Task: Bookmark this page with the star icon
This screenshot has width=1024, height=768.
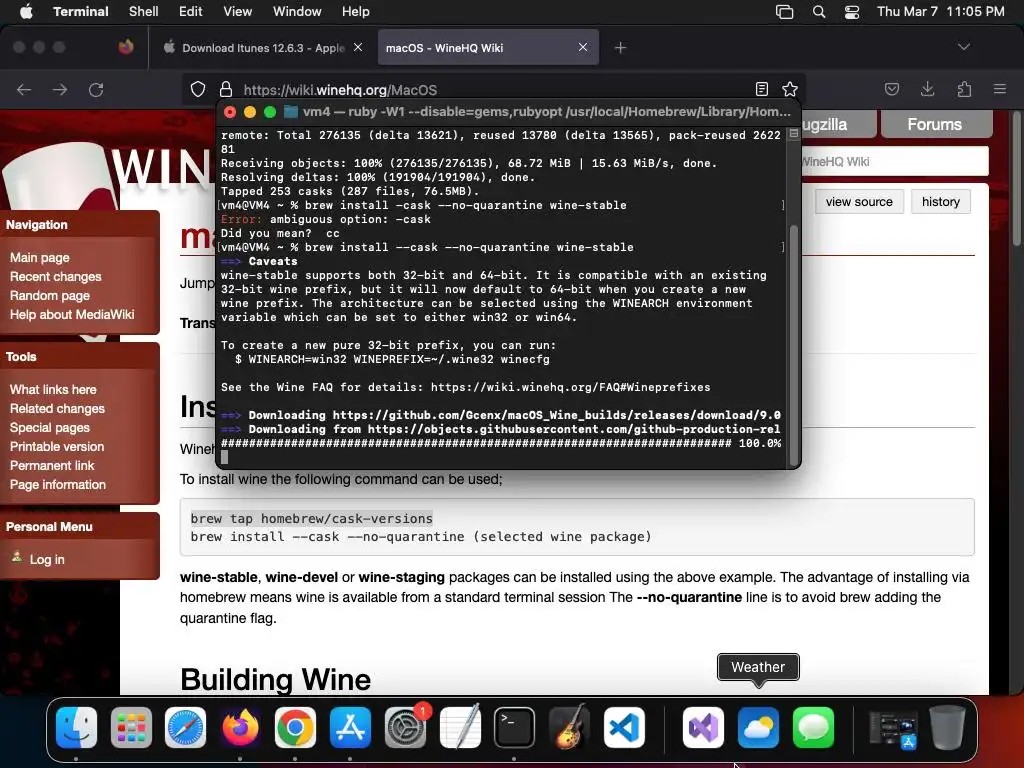Action: pos(790,89)
